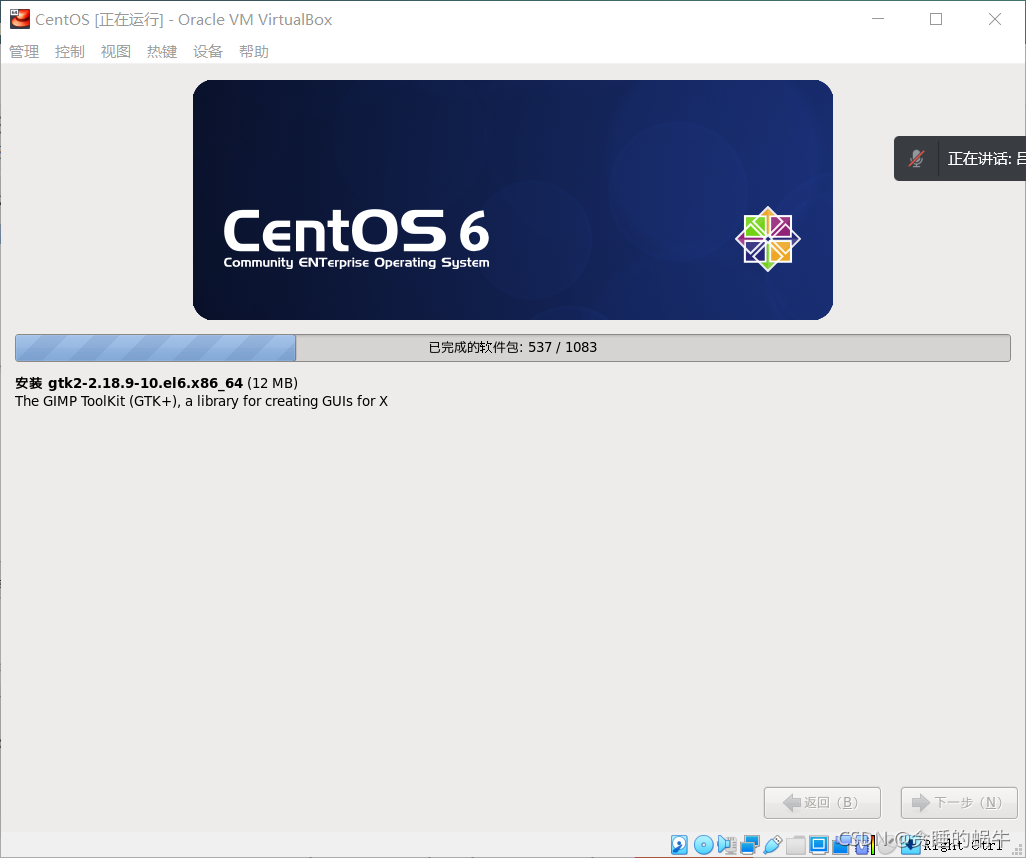Click the video capture status icon
The height and width of the screenshot is (858, 1026).
click(841, 845)
